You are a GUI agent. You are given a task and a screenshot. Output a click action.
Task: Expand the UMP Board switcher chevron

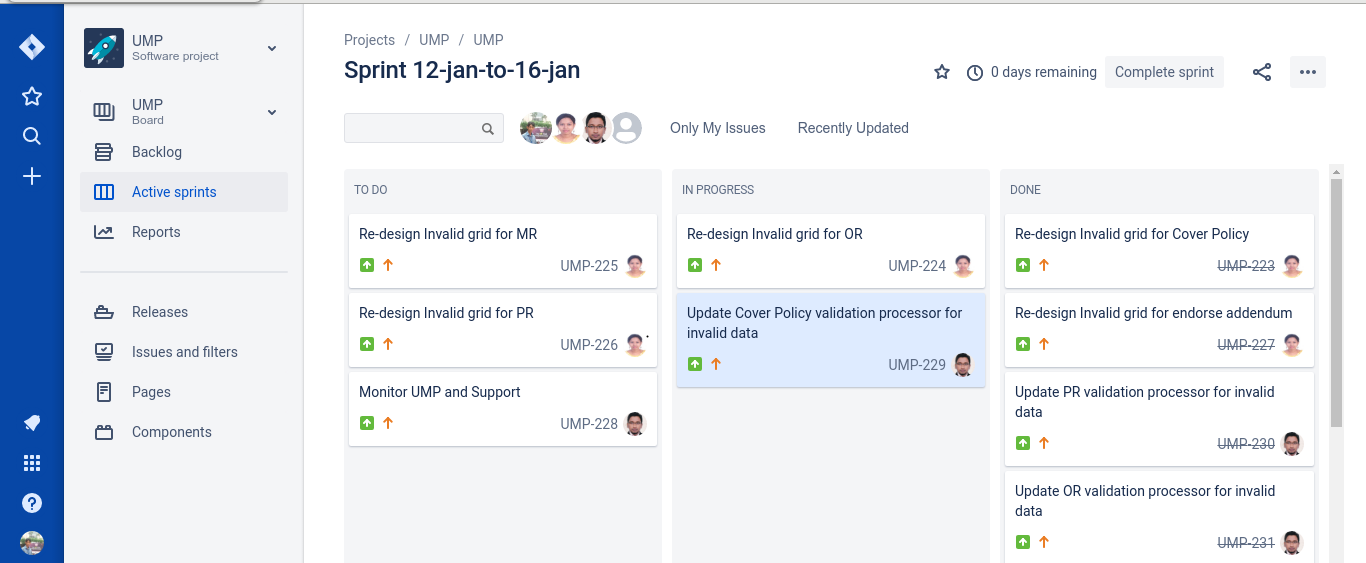(272, 112)
